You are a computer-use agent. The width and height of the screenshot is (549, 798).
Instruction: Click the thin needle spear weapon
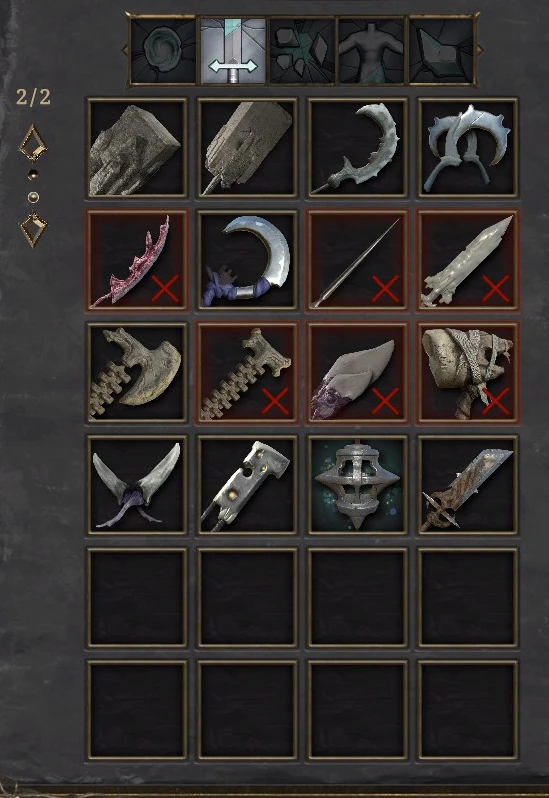358,260
